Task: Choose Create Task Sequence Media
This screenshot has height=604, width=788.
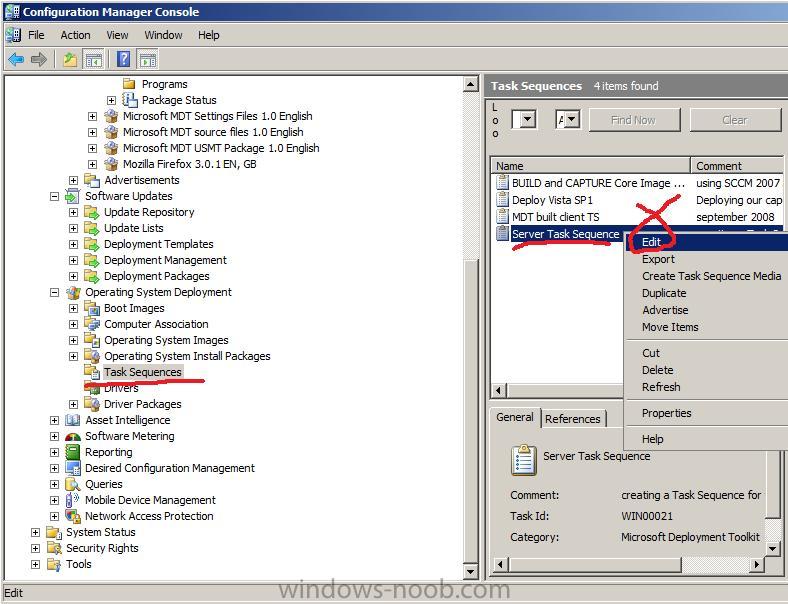Action: (707, 276)
